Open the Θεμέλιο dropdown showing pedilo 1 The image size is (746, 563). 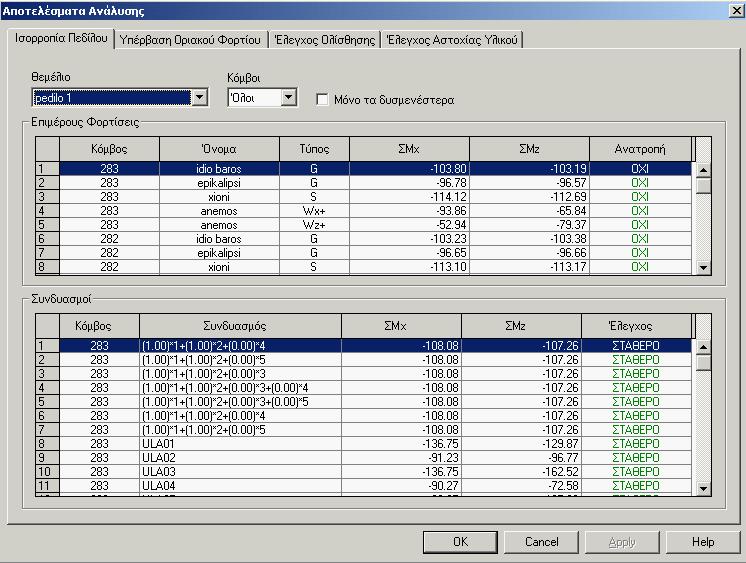[200, 98]
